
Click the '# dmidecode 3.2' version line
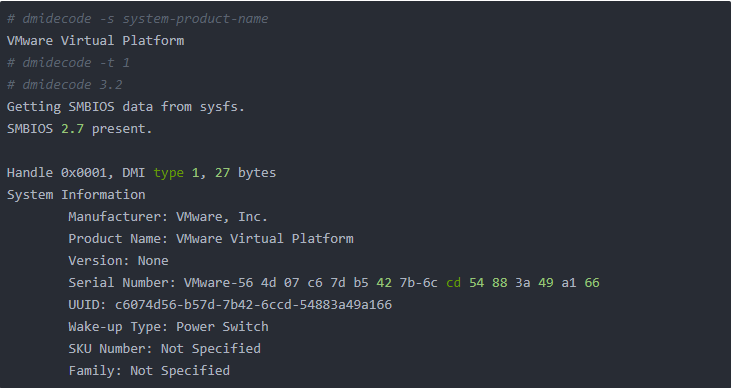(x=65, y=84)
